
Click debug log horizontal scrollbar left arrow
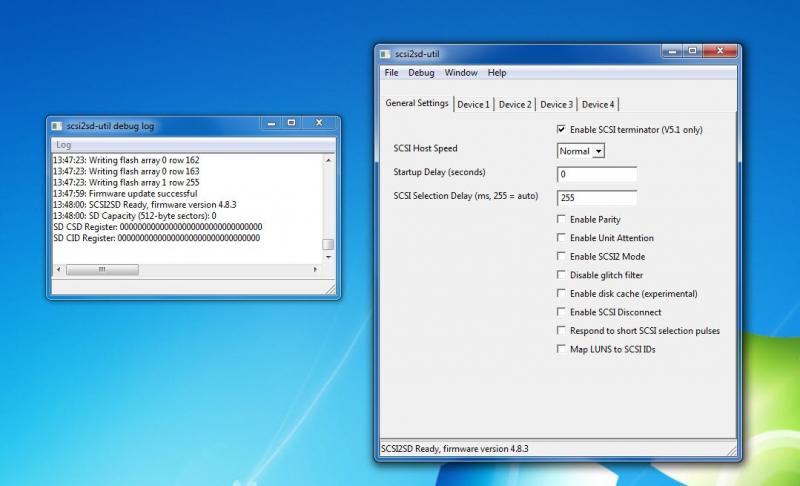click(x=58, y=269)
